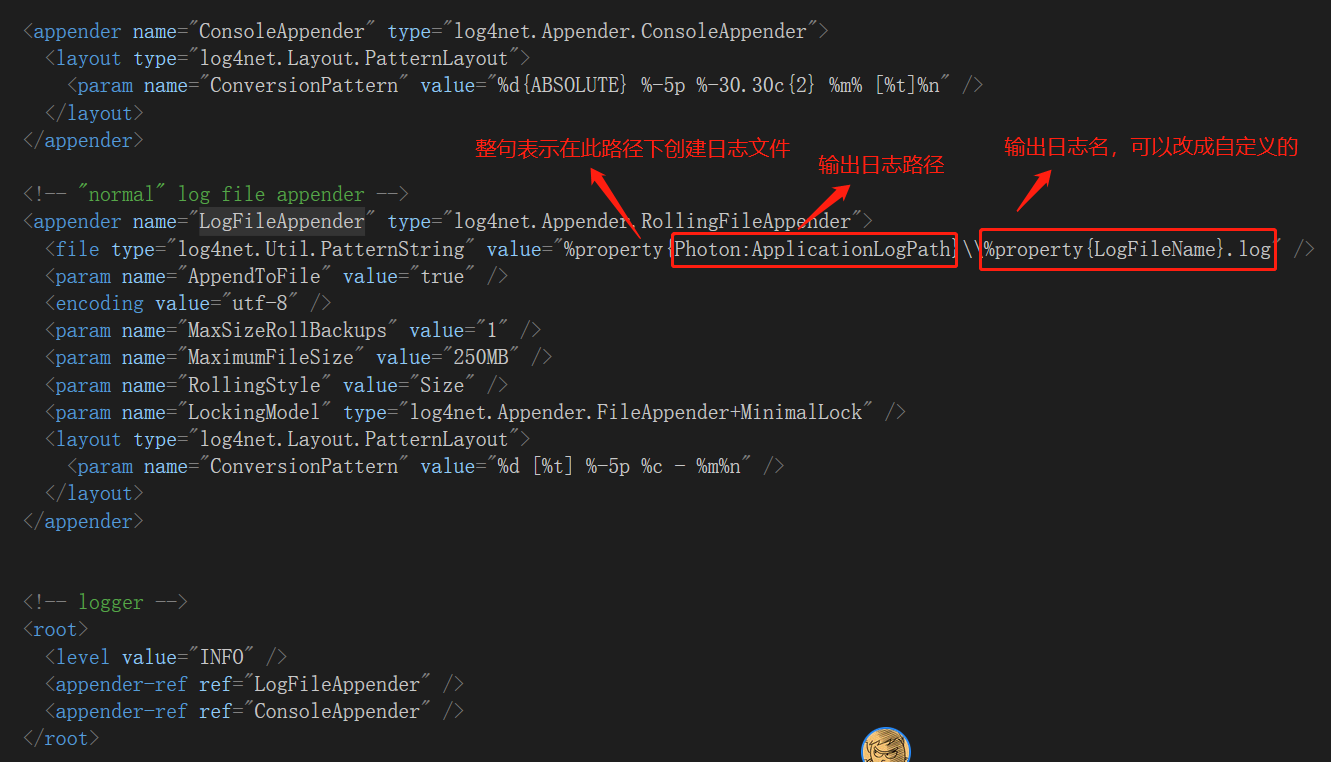Click the comment "<!-- logger -->"

pyautogui.click(x=105, y=602)
